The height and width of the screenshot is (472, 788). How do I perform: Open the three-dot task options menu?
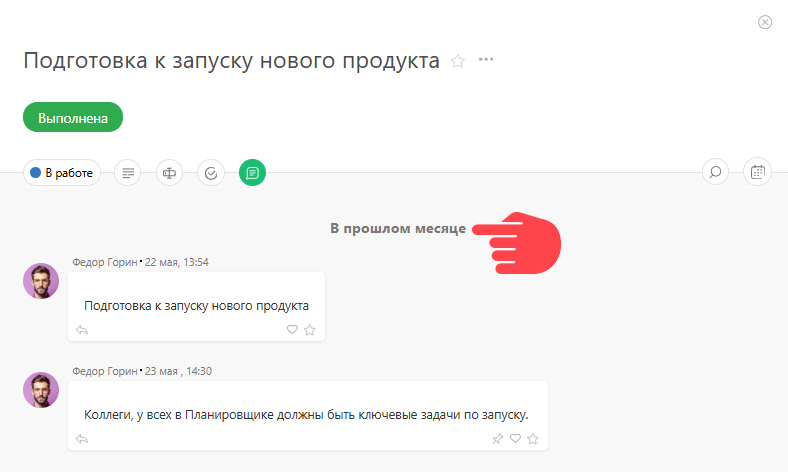(486, 59)
